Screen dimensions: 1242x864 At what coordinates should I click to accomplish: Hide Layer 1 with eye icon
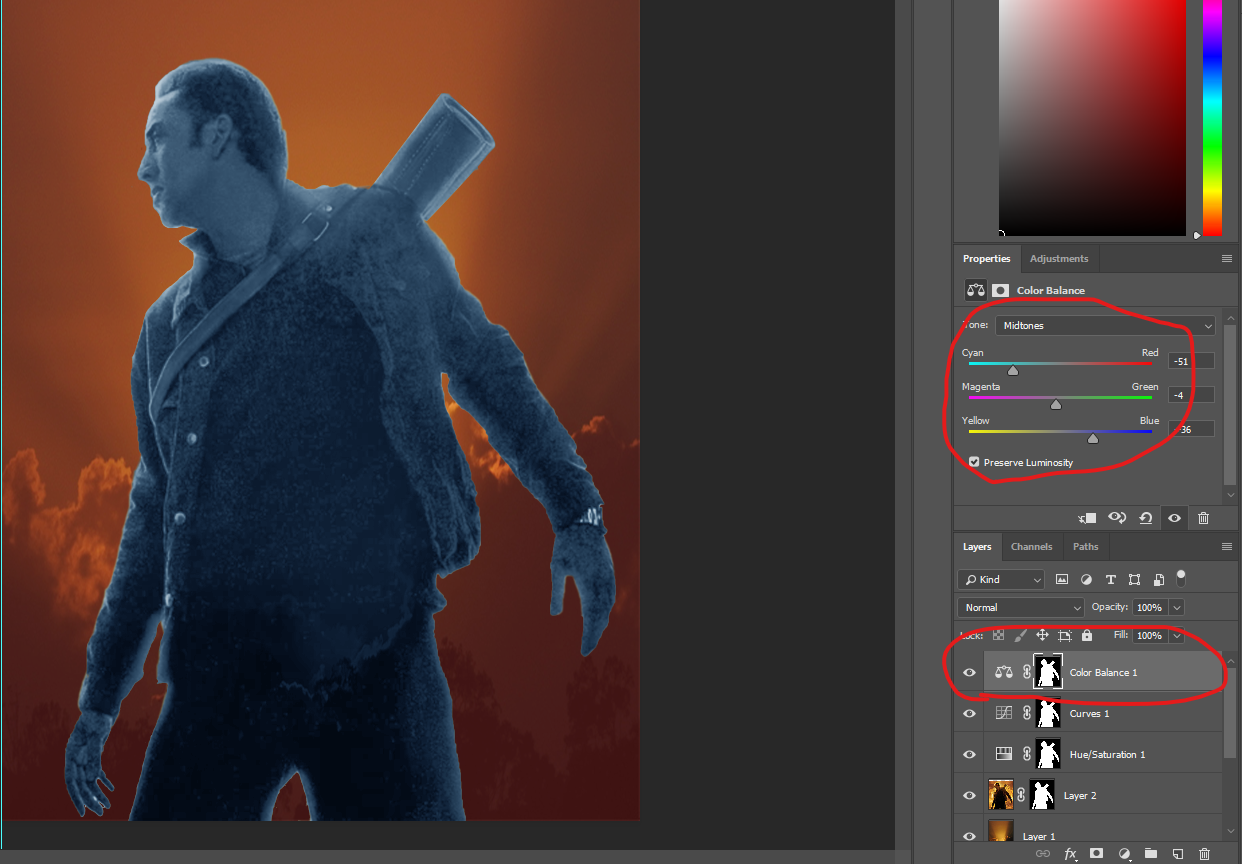point(969,836)
